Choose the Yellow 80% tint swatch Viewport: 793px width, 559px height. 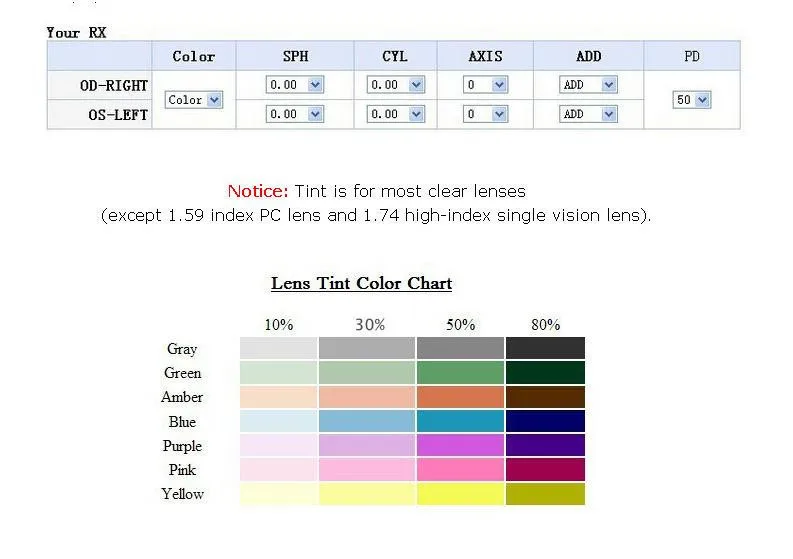545,494
